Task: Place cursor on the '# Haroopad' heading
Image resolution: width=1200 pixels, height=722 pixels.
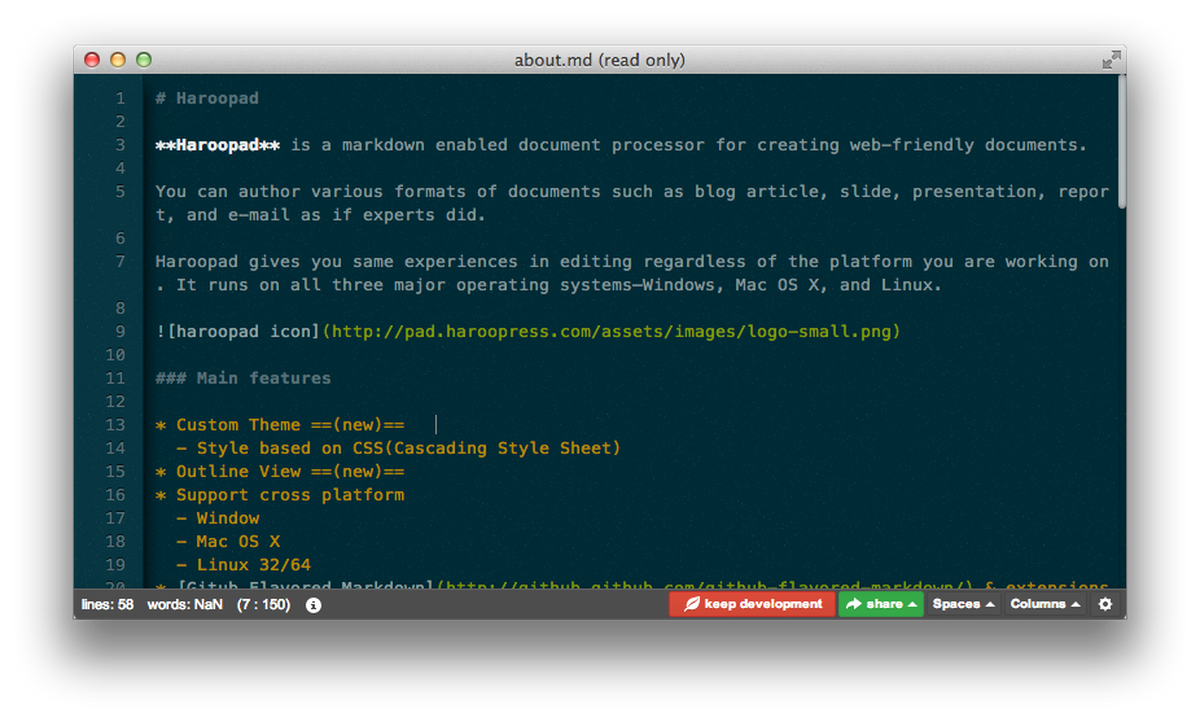Action: coord(207,98)
